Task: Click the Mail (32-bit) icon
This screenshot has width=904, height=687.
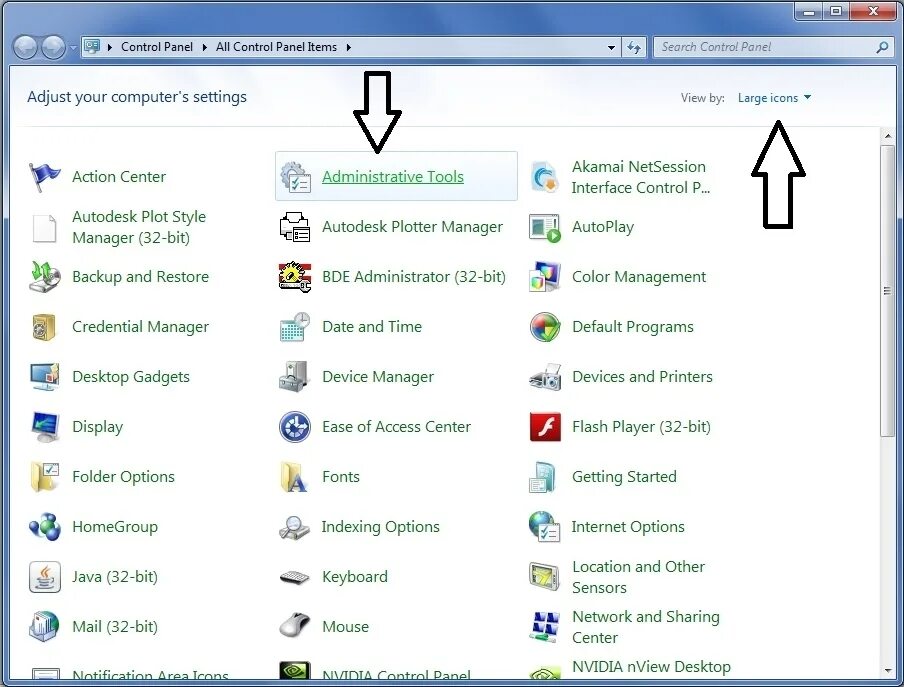Action: [x=44, y=627]
